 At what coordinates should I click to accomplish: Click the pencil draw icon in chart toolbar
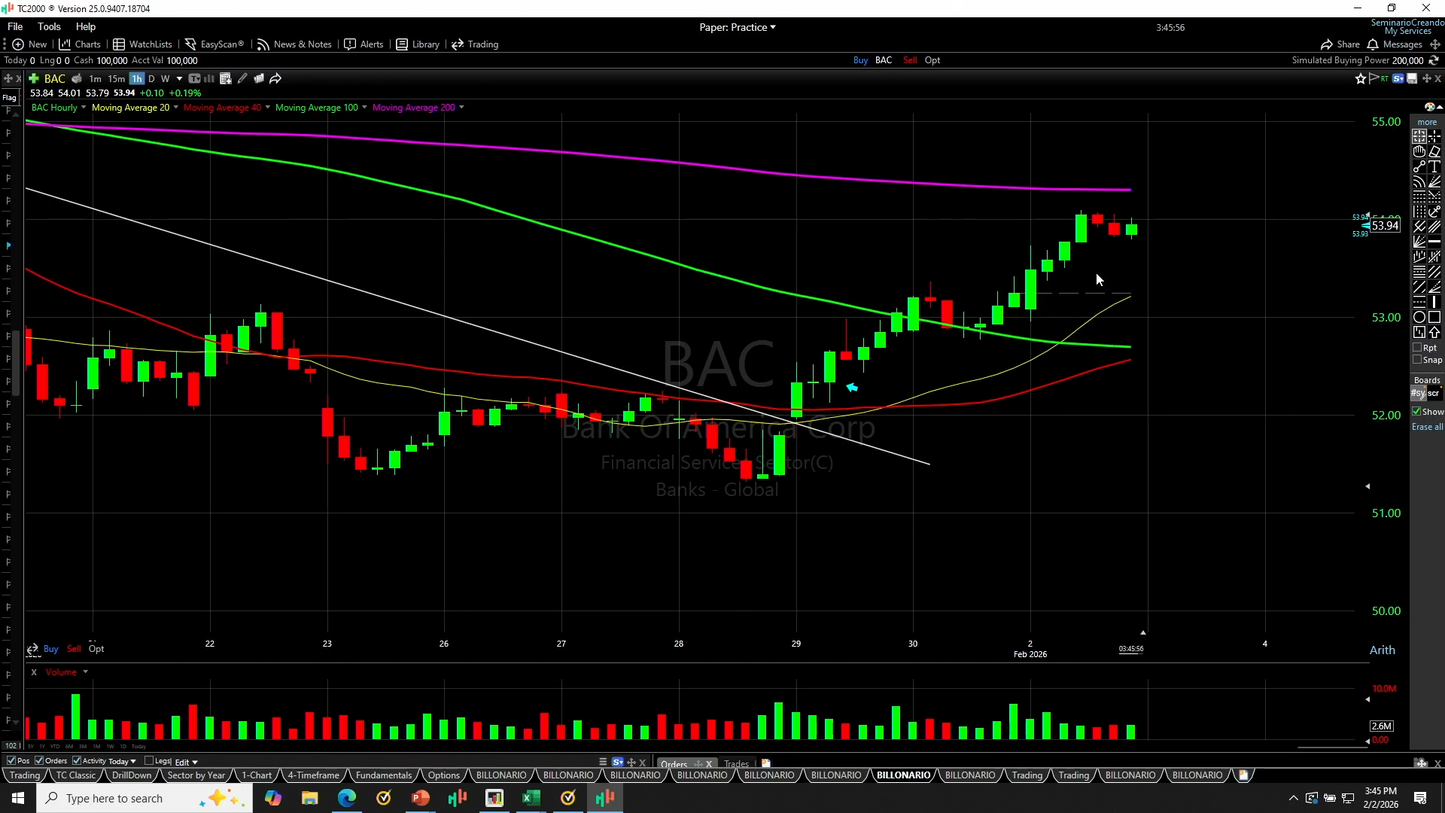pos(242,79)
